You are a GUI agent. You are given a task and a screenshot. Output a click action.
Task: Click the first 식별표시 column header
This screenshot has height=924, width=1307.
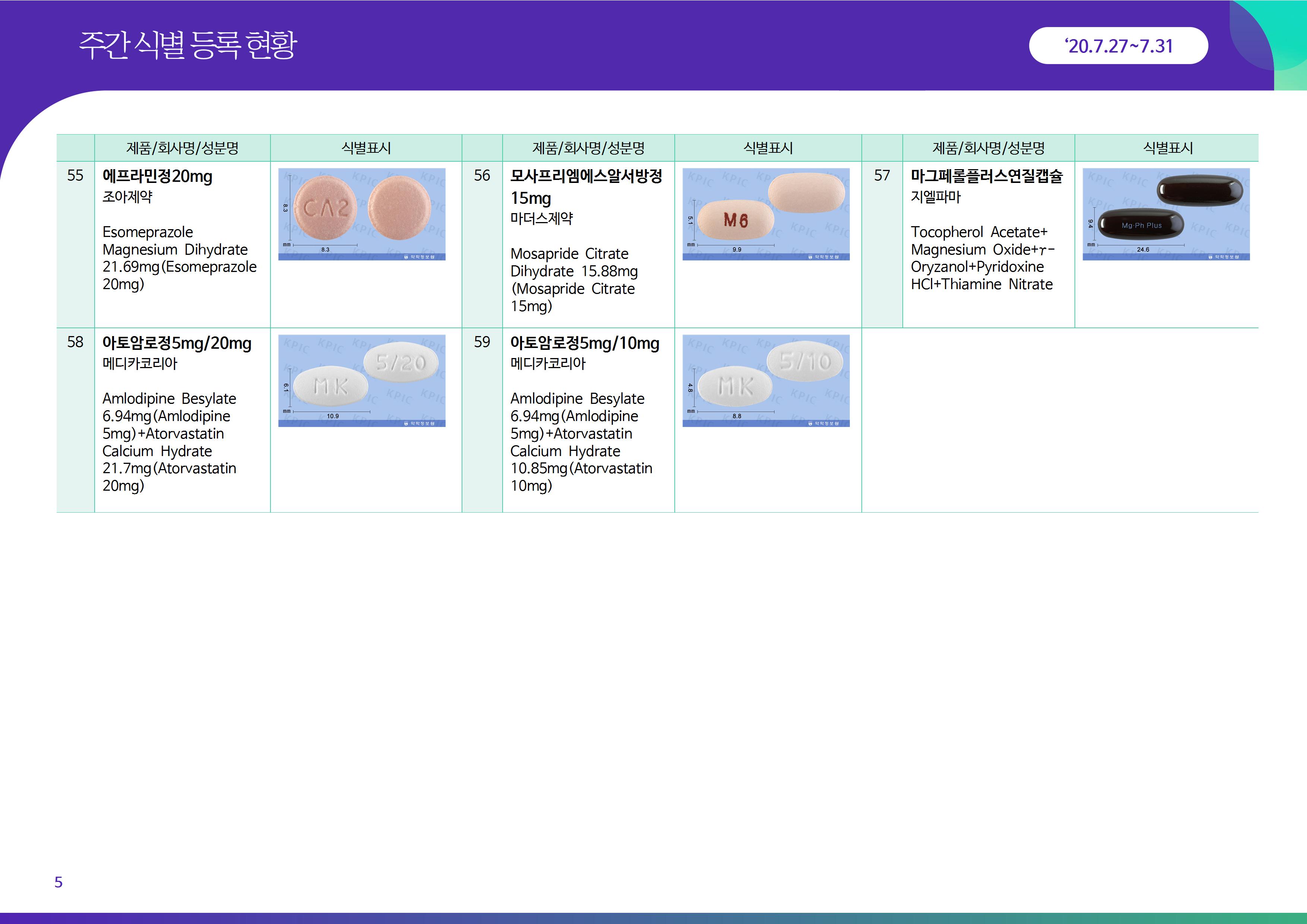(x=365, y=148)
